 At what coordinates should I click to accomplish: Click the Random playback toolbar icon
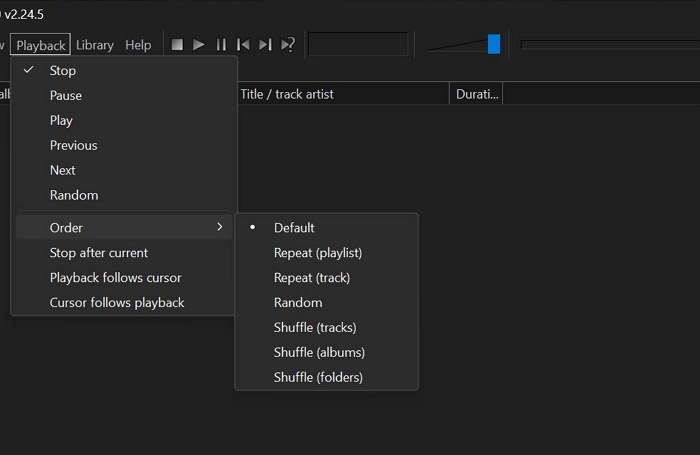tap(288, 45)
